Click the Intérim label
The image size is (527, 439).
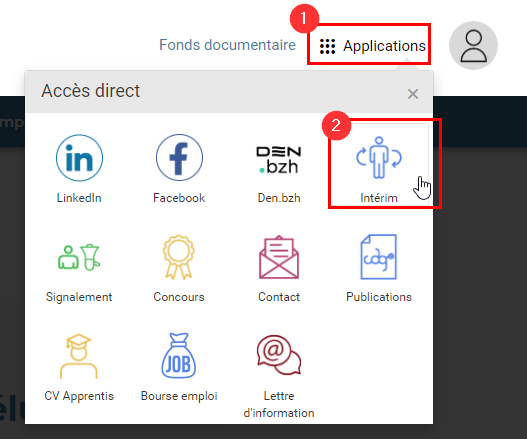[379, 198]
